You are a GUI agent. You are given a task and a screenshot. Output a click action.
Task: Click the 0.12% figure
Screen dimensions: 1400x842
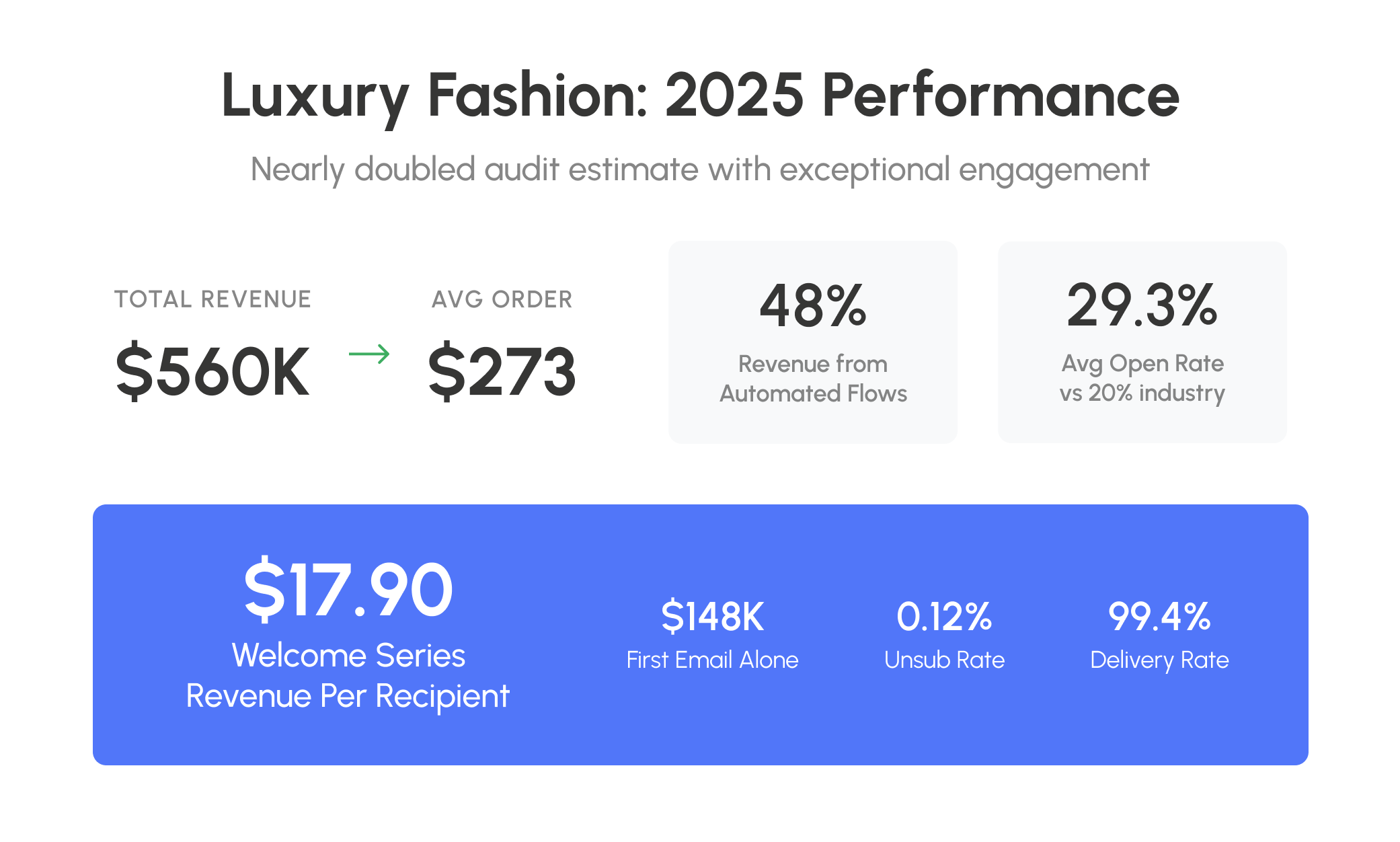point(944,617)
